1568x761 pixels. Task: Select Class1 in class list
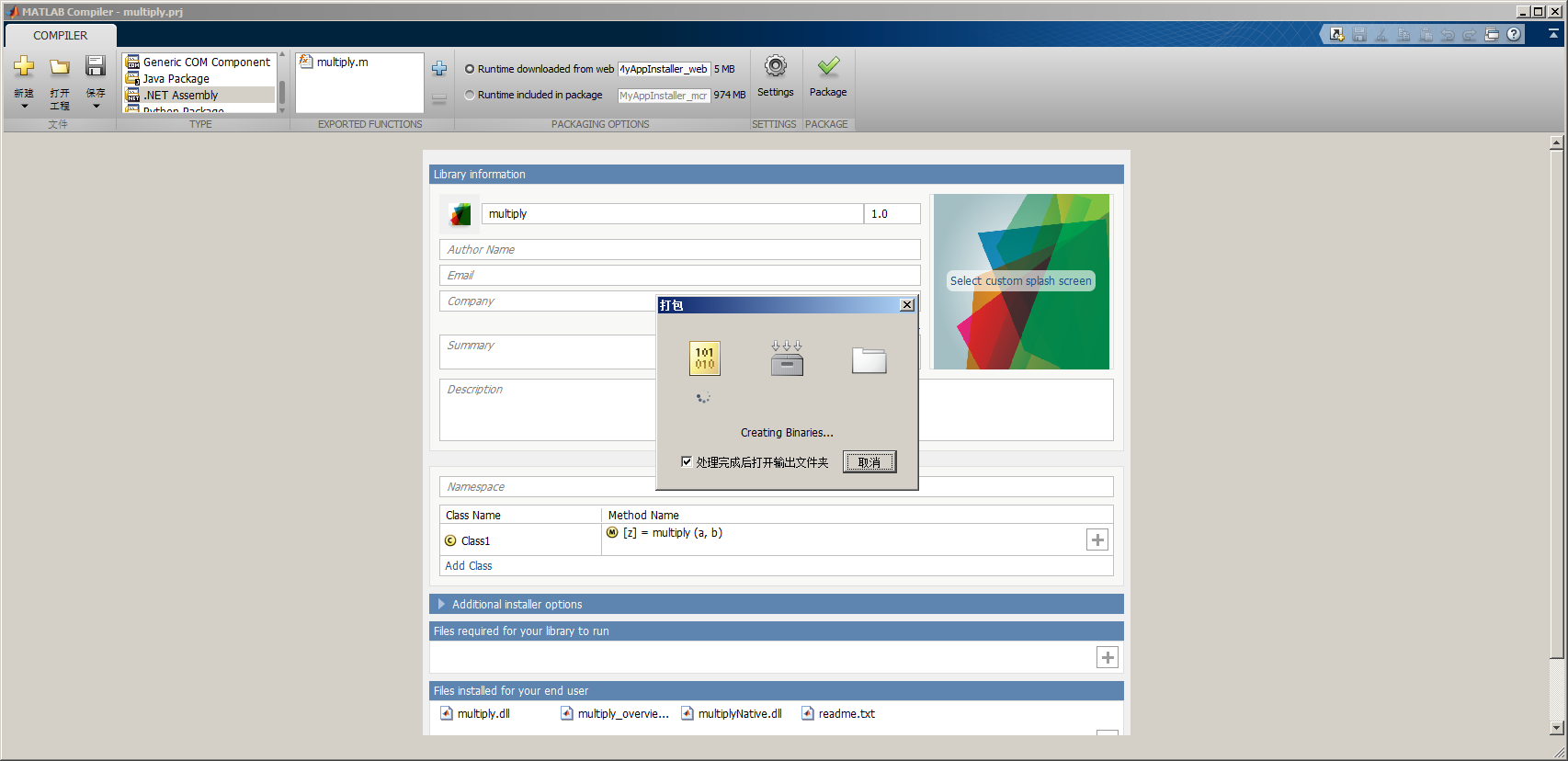pyautogui.click(x=475, y=540)
